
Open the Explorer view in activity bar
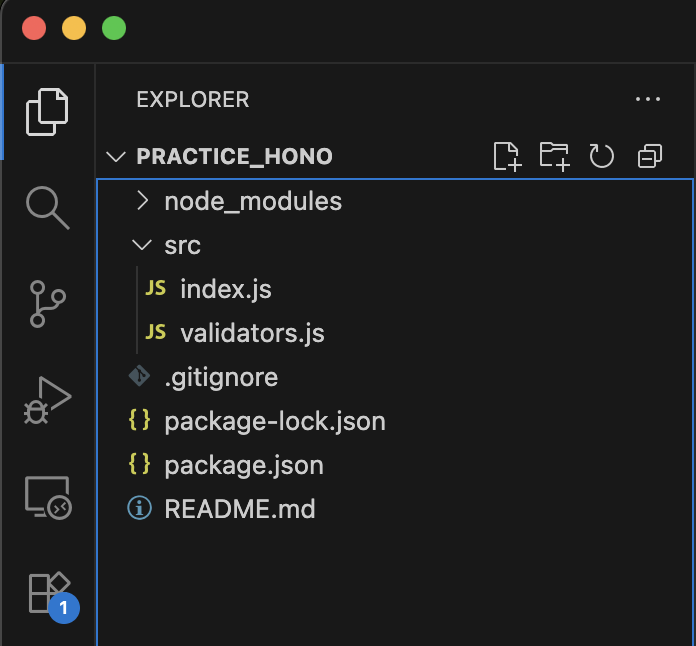47,111
